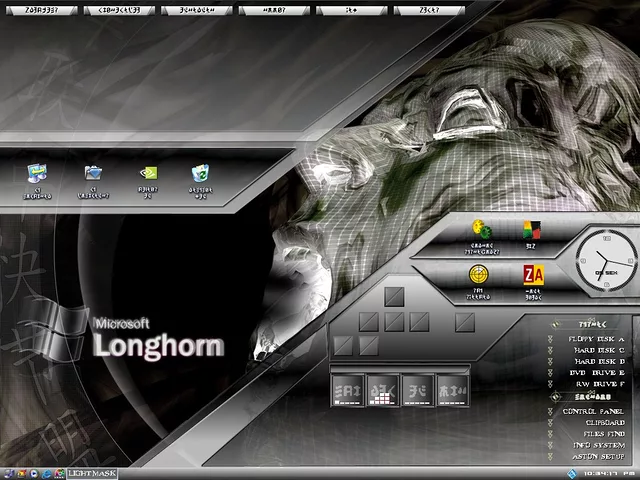Switch to the LightMask taskbar button

[x=92, y=473]
